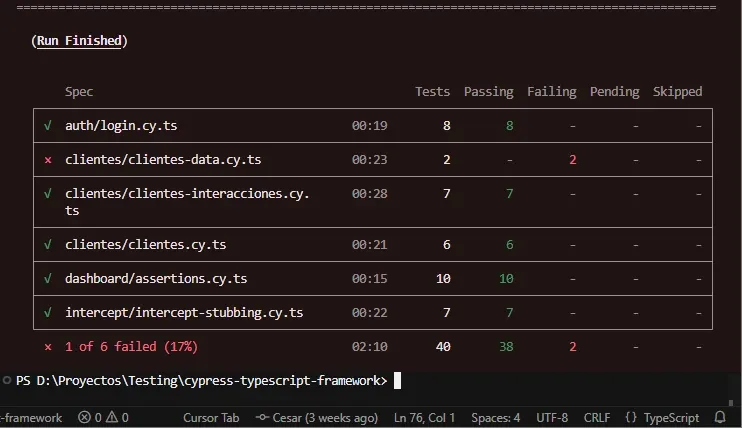Viewport: 742px width, 428px height.
Task: Change indentation via Spaces: 4
Action: click(495, 418)
